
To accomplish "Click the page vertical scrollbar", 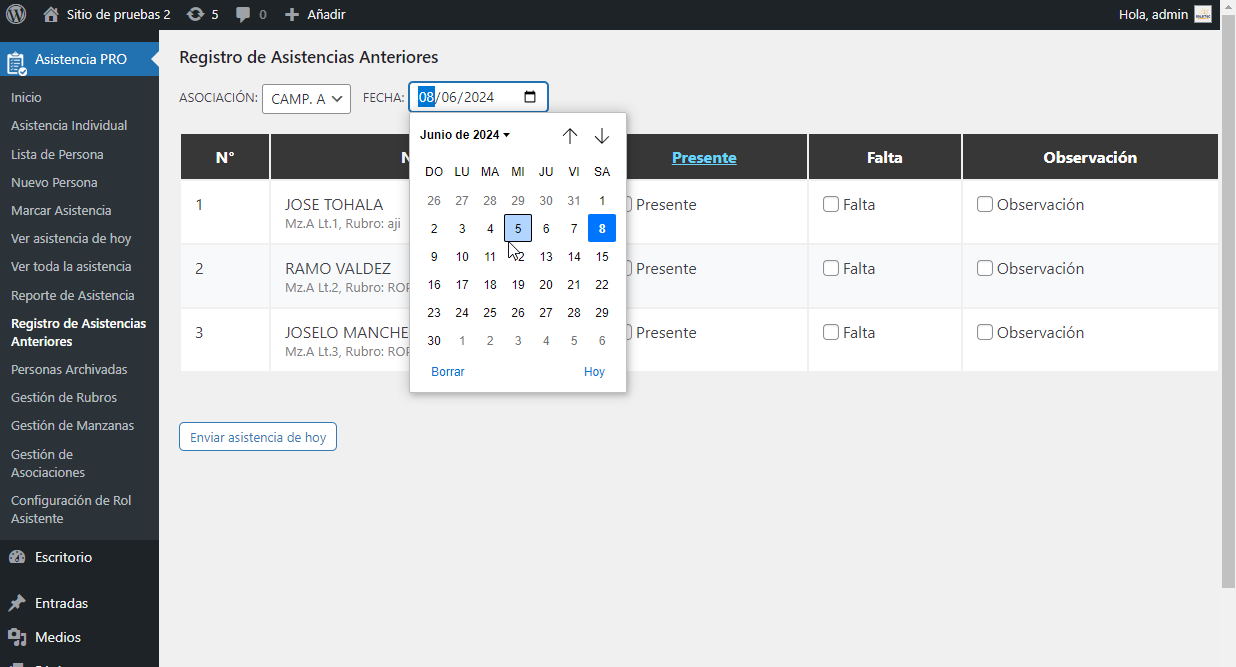I will (1228, 300).
